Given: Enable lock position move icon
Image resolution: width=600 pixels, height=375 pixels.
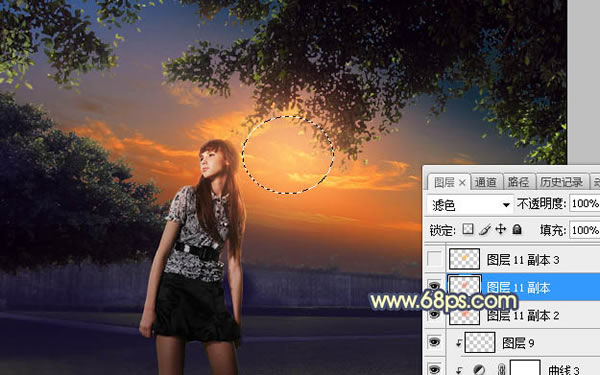Looking at the screenshot, I should pos(500,229).
